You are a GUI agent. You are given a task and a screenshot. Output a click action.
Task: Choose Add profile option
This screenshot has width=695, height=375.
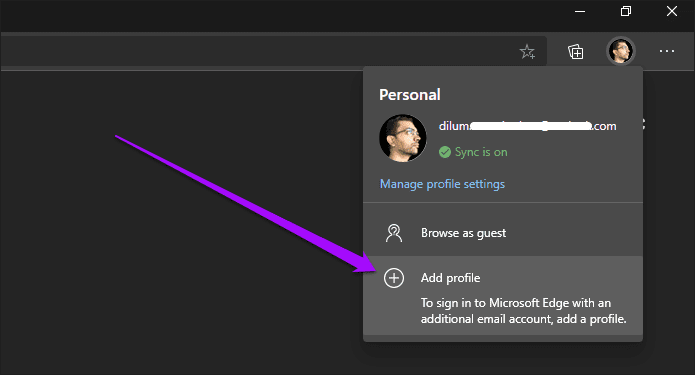[503, 295]
